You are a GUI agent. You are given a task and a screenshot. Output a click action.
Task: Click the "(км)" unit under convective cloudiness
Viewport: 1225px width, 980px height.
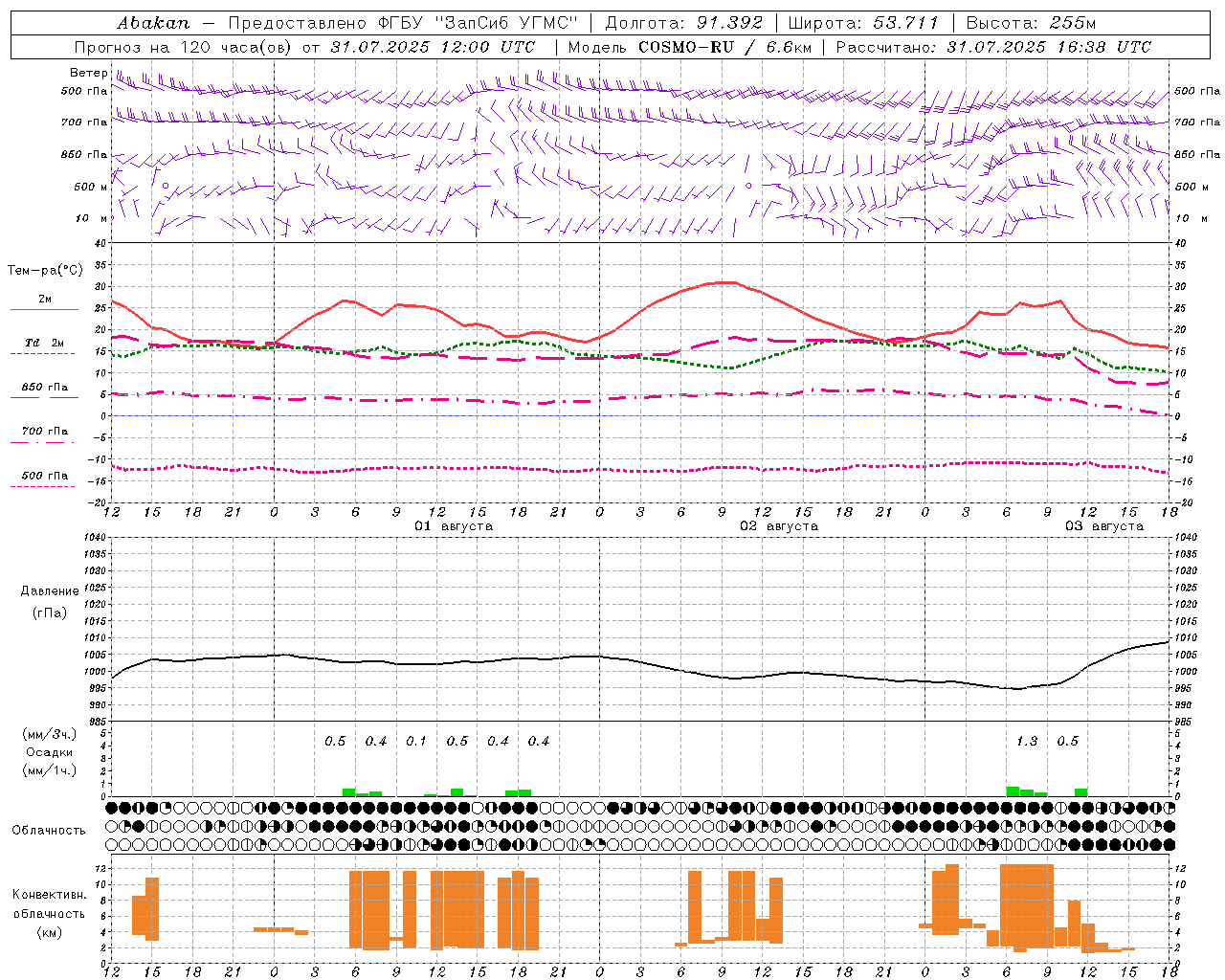coord(49,932)
